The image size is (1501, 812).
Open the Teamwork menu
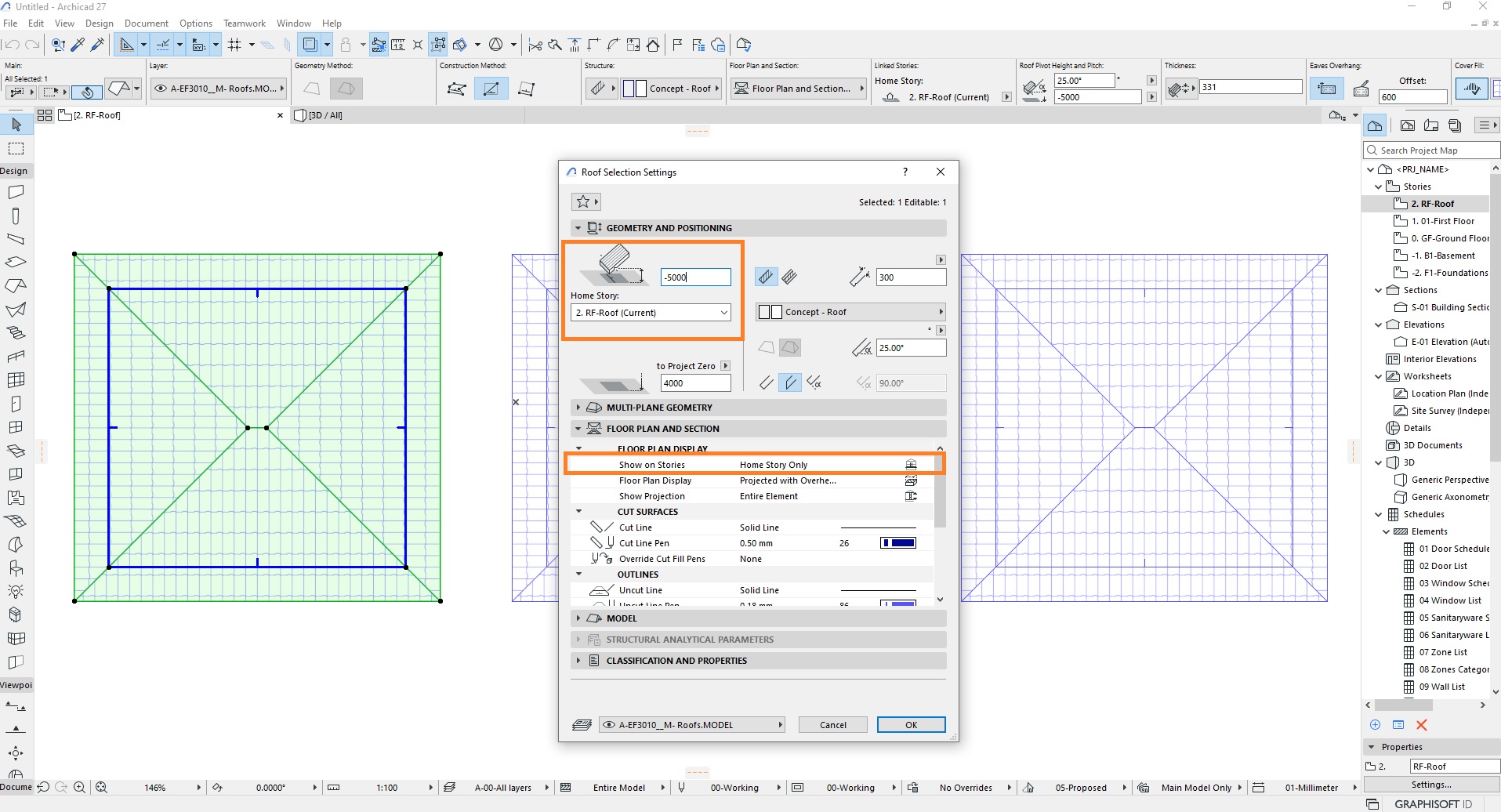point(245,24)
